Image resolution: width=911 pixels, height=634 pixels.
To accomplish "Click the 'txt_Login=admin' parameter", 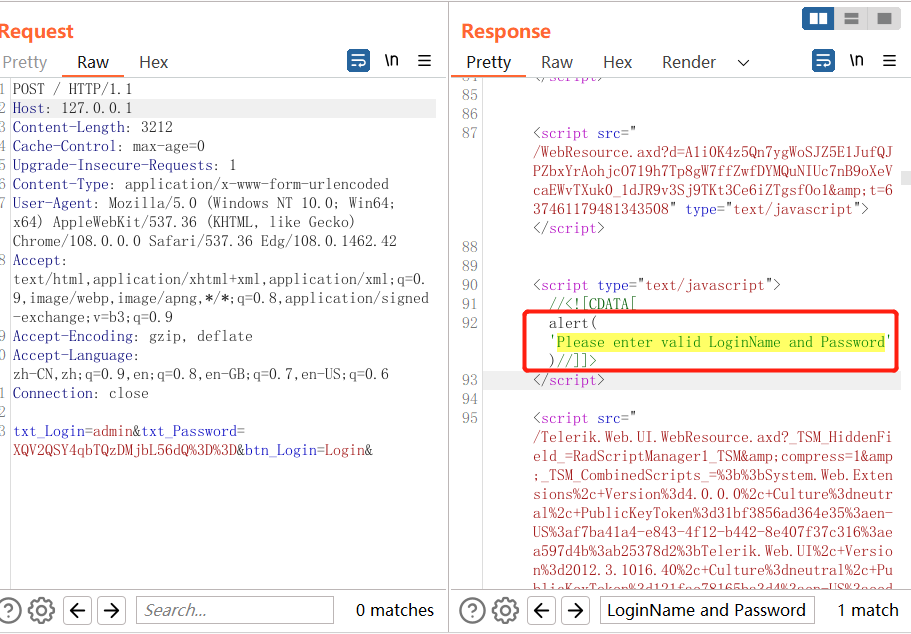I will [x=73, y=432].
